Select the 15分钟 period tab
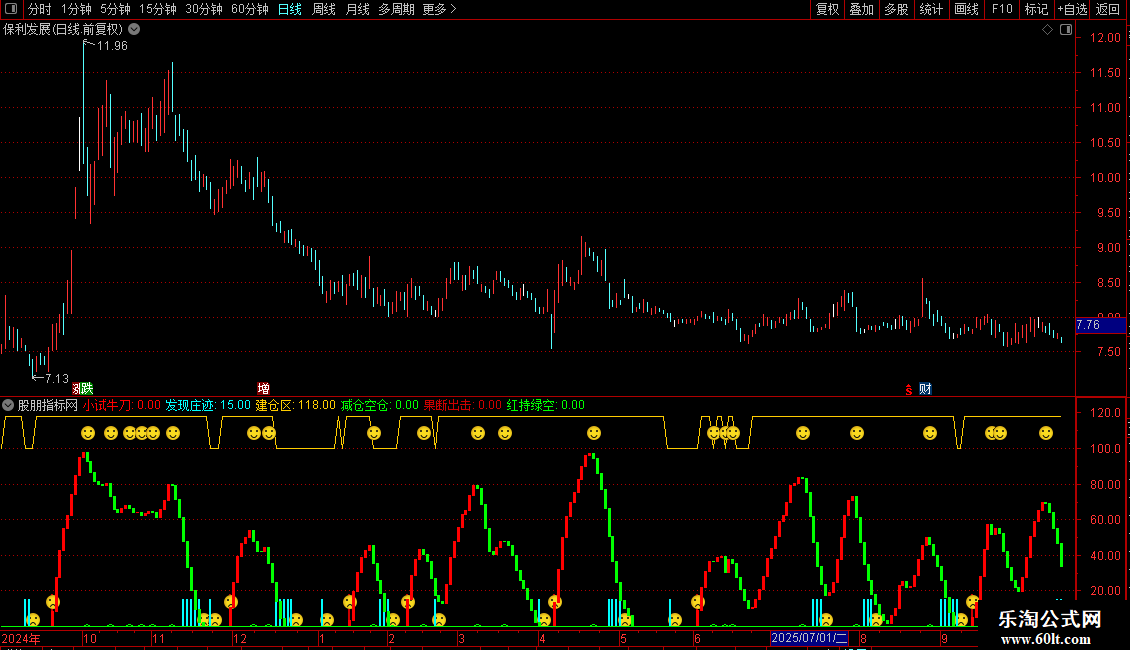The image size is (1130, 650). 158,9
